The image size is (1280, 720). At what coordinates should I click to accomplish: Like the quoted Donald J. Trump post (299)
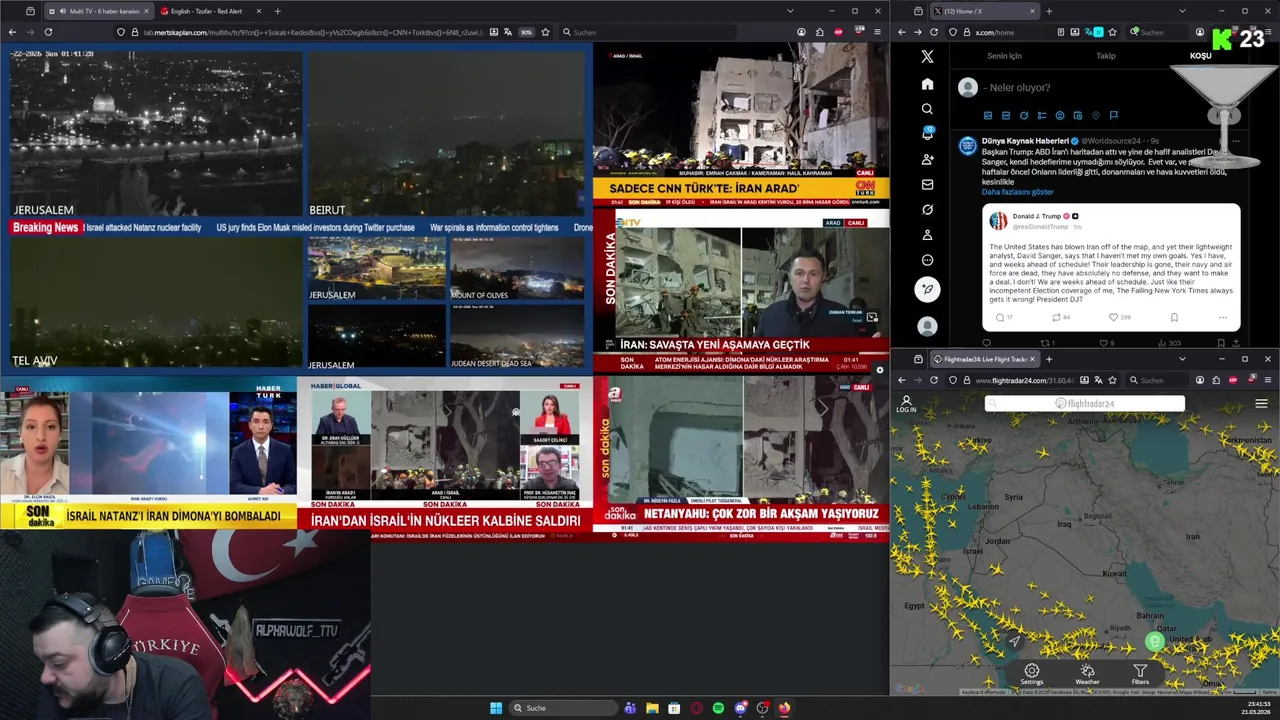point(1119,317)
